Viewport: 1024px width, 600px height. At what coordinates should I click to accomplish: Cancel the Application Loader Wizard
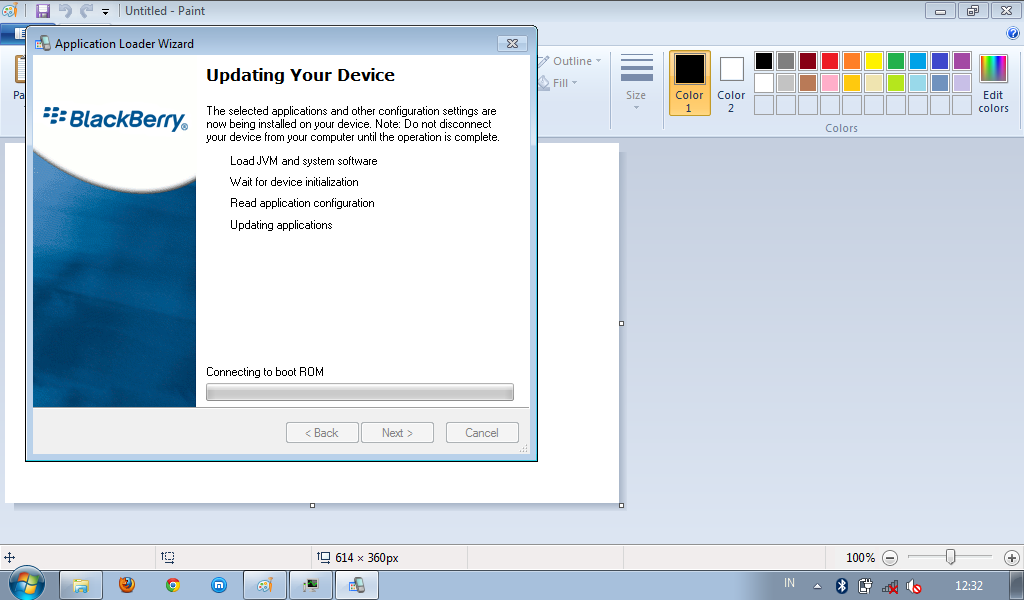click(482, 433)
